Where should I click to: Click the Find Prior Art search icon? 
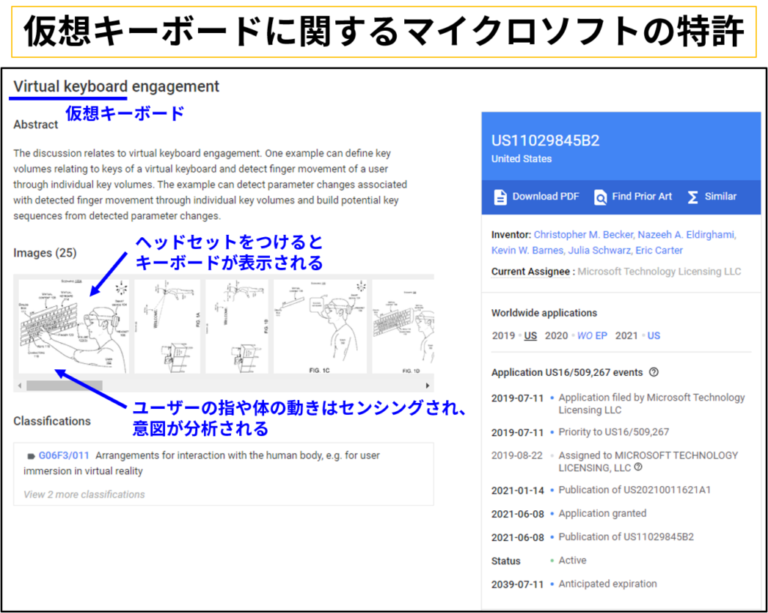coord(600,197)
